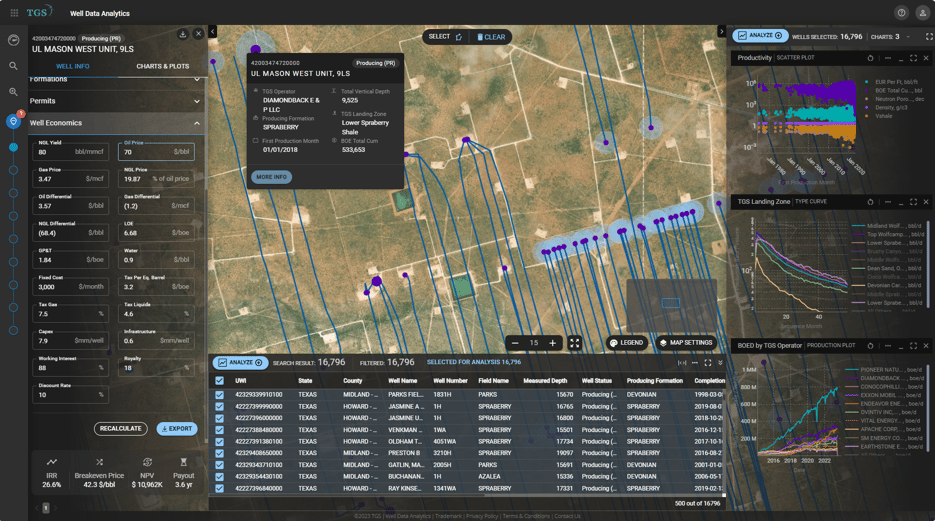Edit the Capex input field
The width and height of the screenshot is (935, 521).
(x=70, y=341)
